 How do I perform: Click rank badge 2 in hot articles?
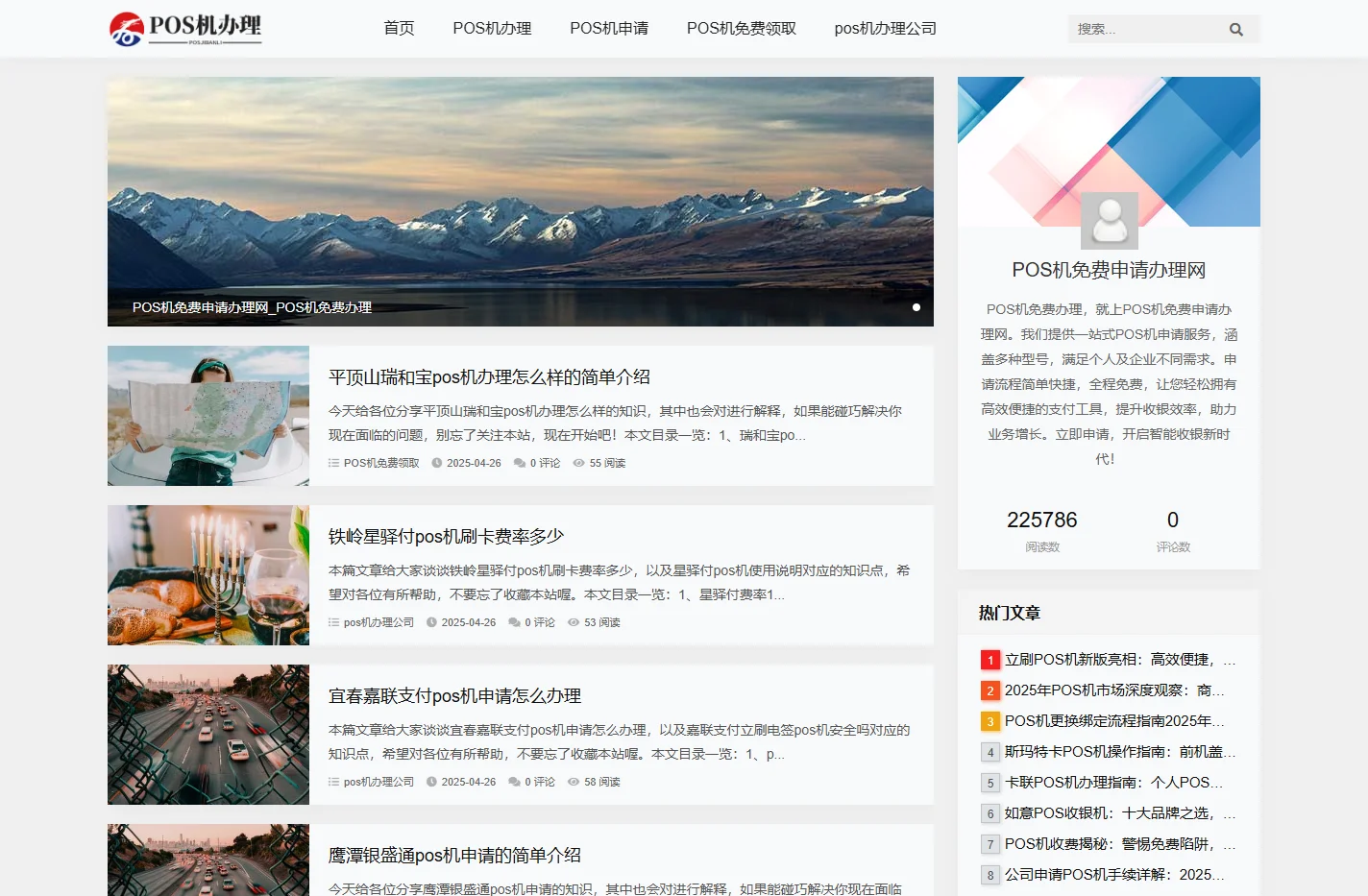pyautogui.click(x=990, y=690)
